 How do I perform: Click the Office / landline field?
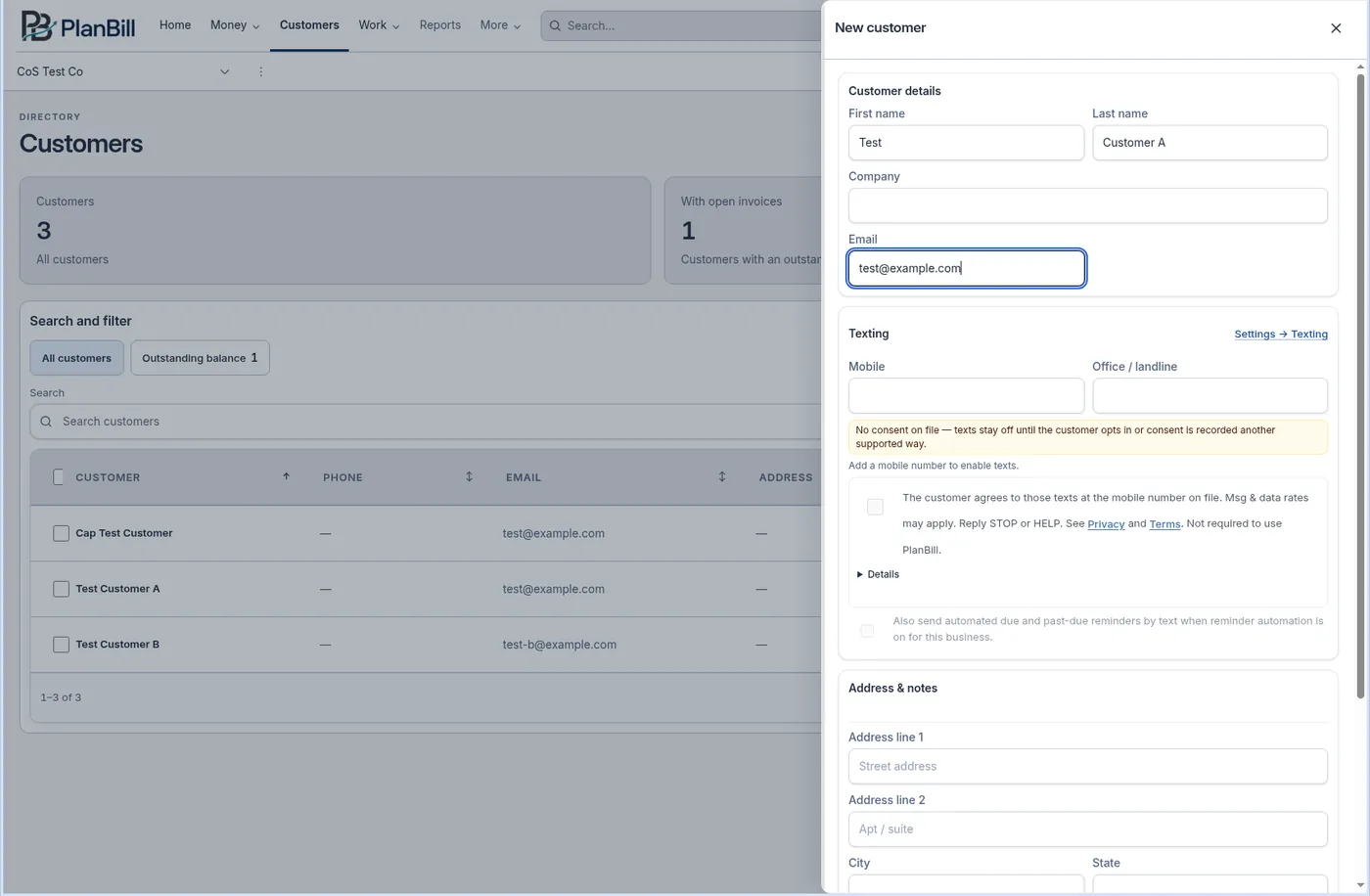point(1210,396)
